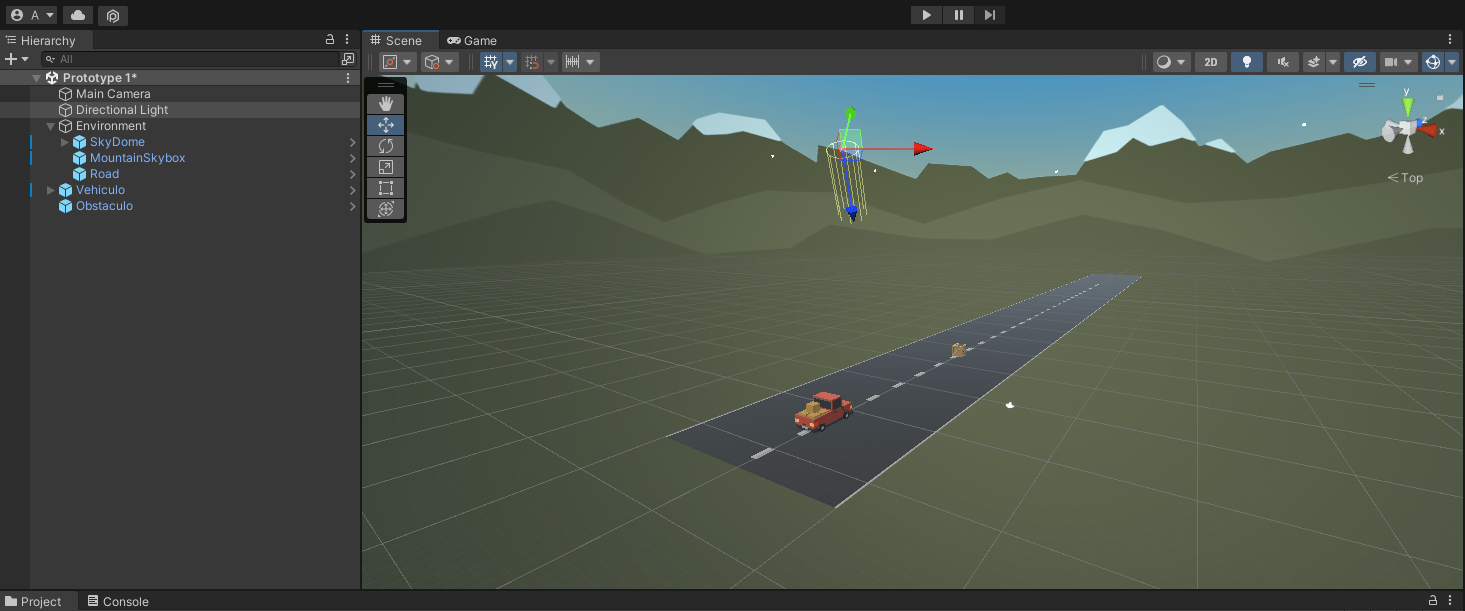
Task: Expand the Vehiculo object children
Action: click(x=51, y=190)
